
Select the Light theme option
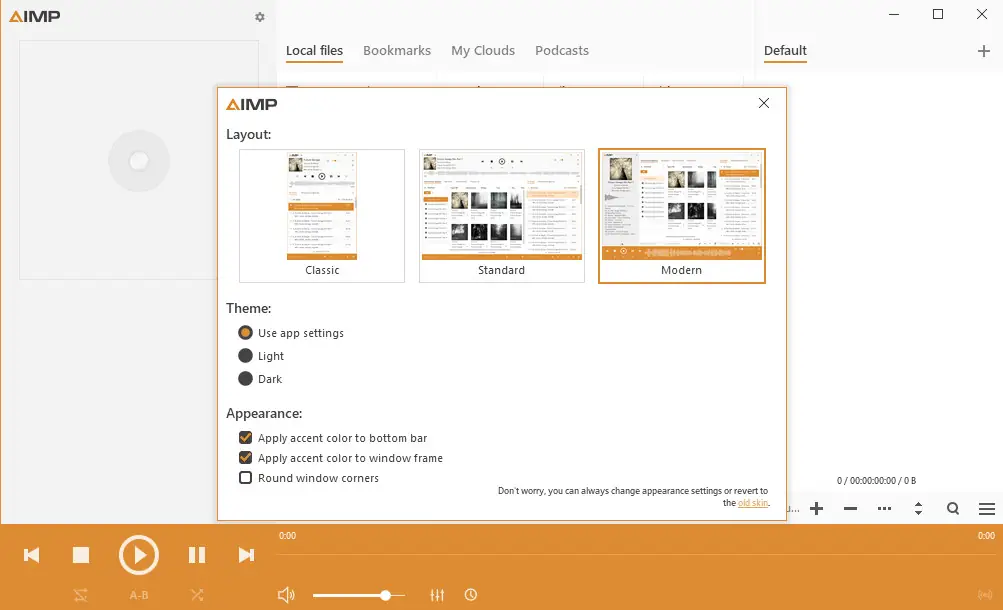click(261, 356)
